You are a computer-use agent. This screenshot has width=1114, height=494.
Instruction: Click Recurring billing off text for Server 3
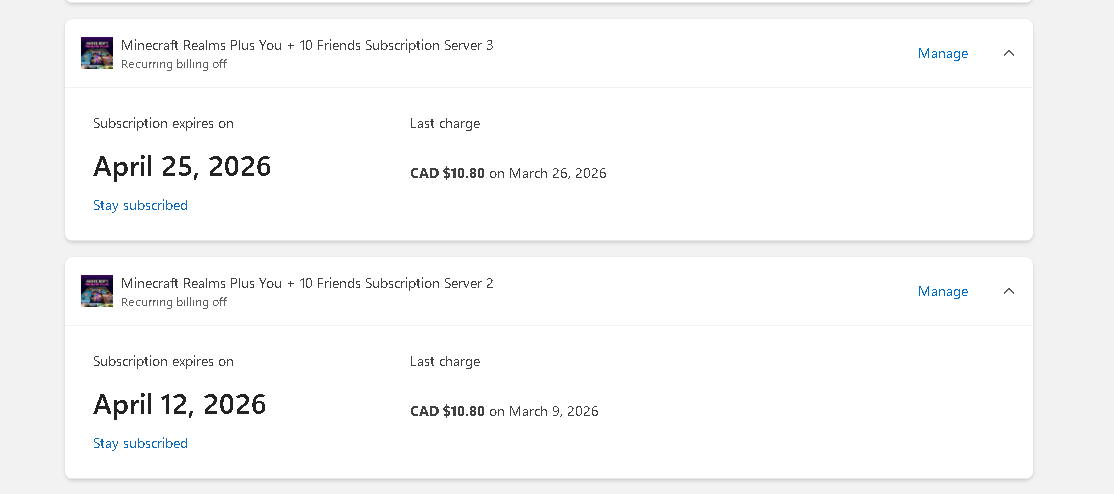click(x=174, y=64)
